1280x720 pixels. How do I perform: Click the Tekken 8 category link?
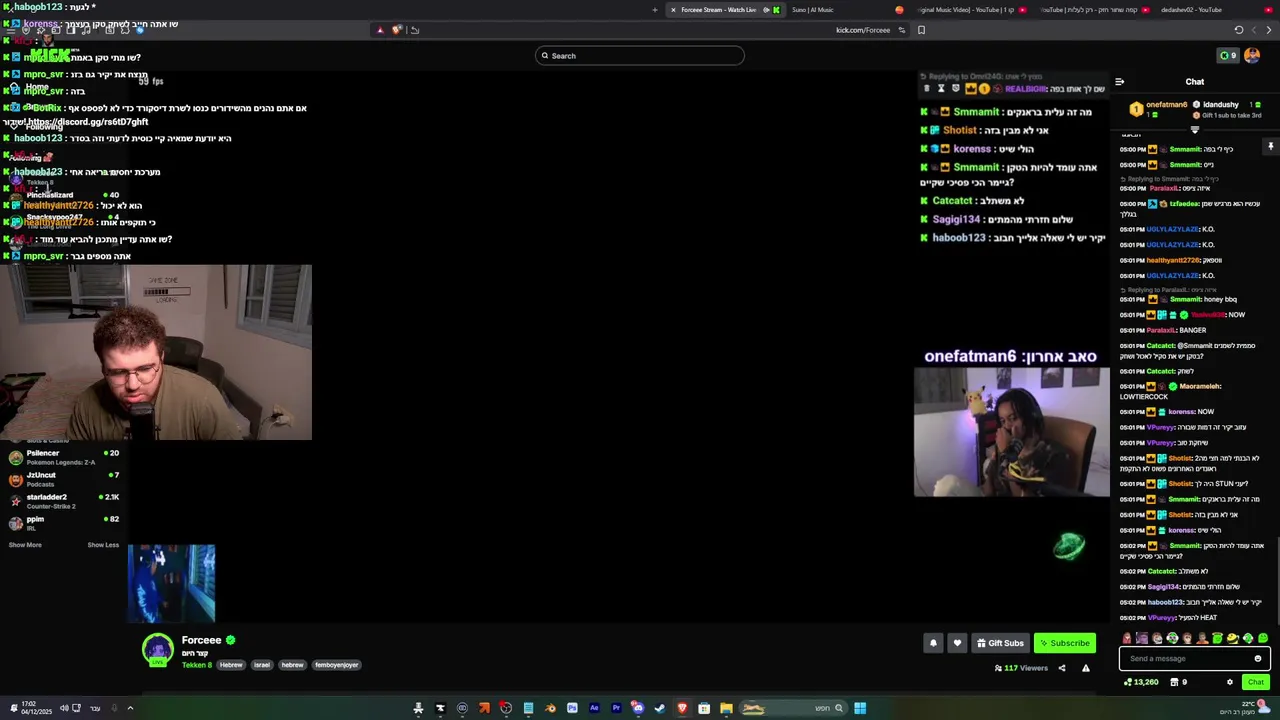tap(197, 665)
